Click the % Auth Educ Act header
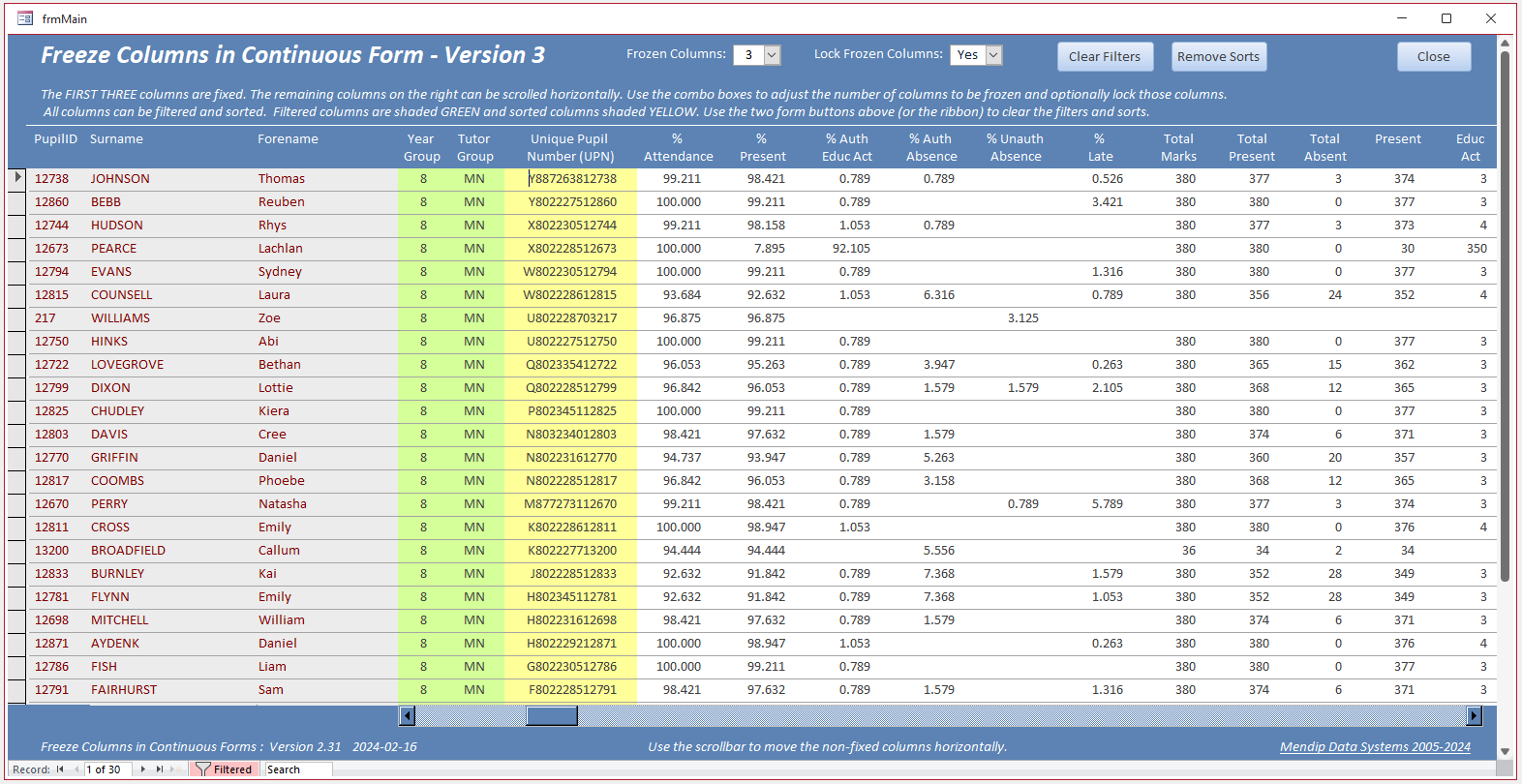1522x784 pixels. point(847,147)
